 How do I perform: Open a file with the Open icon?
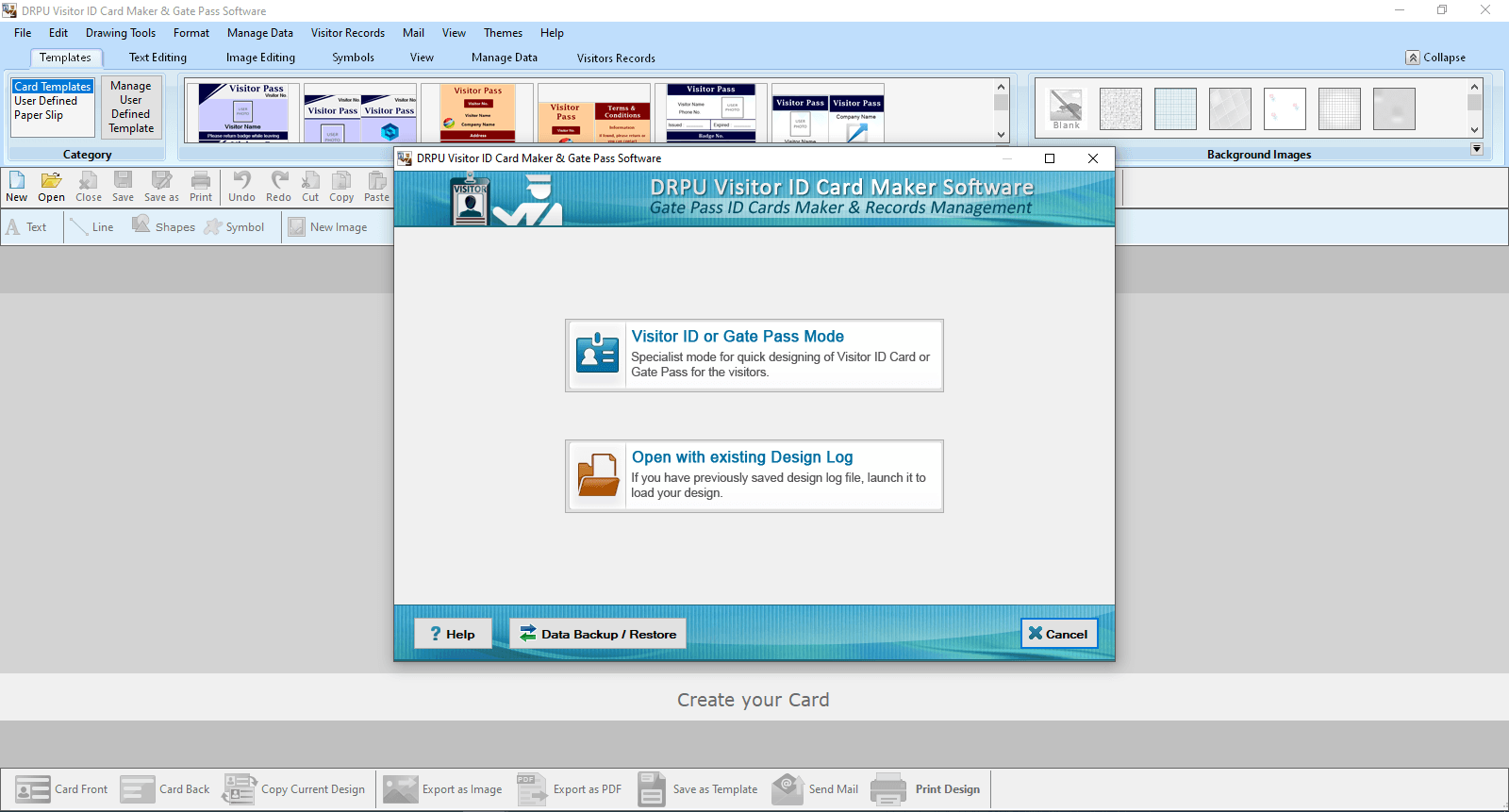coord(51,186)
